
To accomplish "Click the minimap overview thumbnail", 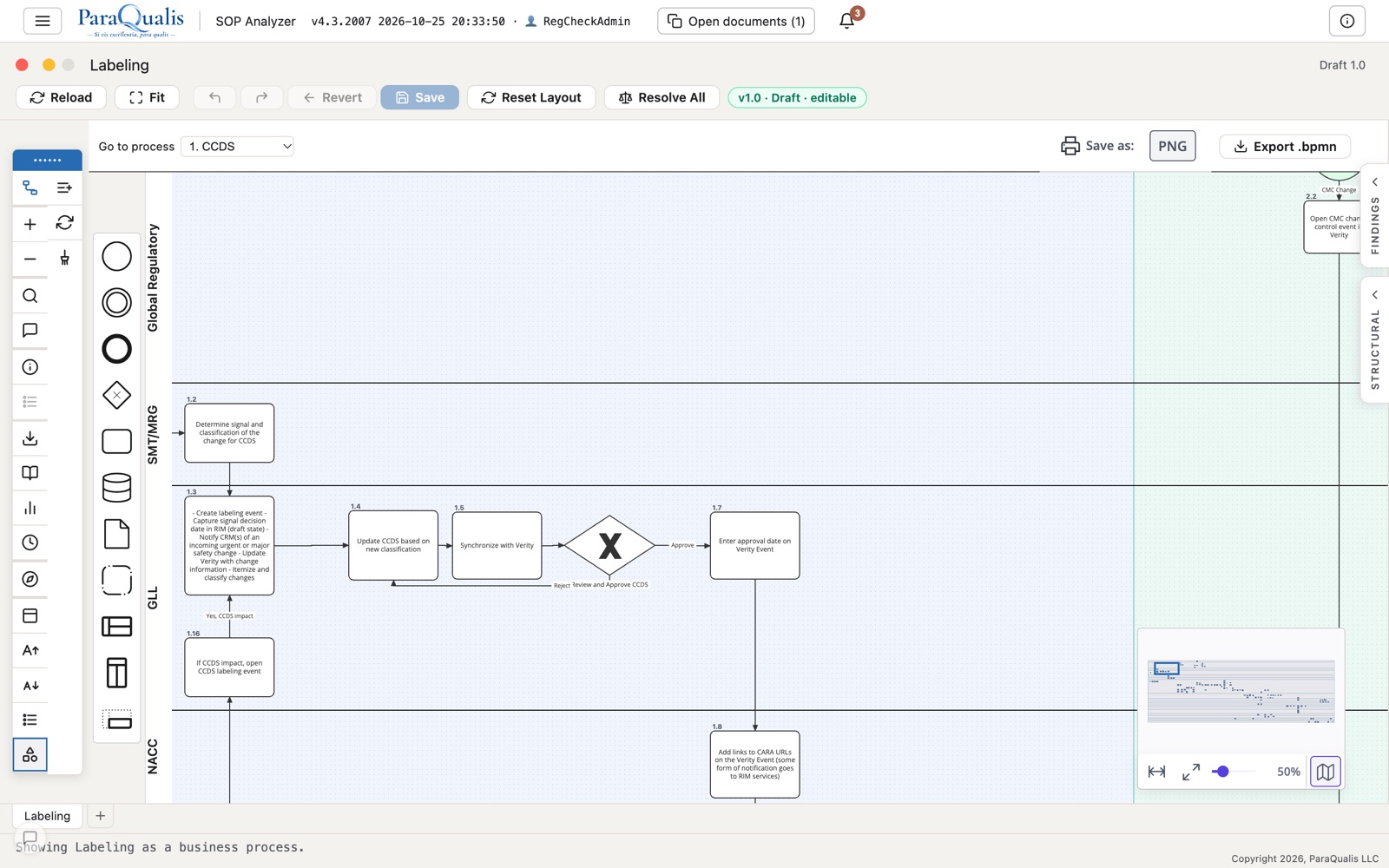I will pyautogui.click(x=1241, y=691).
